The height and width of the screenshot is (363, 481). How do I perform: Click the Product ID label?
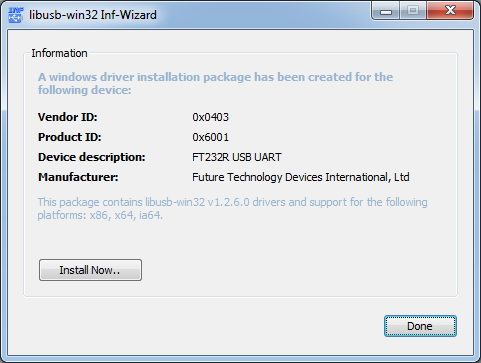pyautogui.click(x=70, y=137)
